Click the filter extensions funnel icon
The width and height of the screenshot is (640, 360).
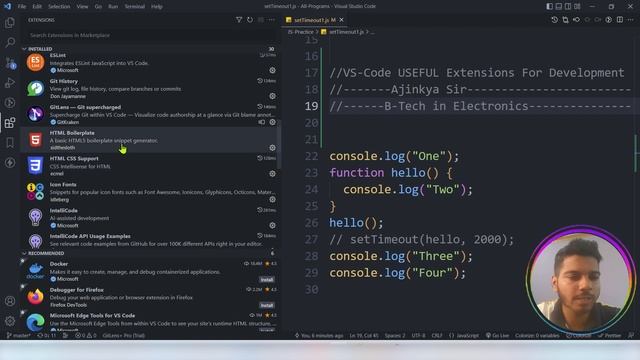[239, 20]
